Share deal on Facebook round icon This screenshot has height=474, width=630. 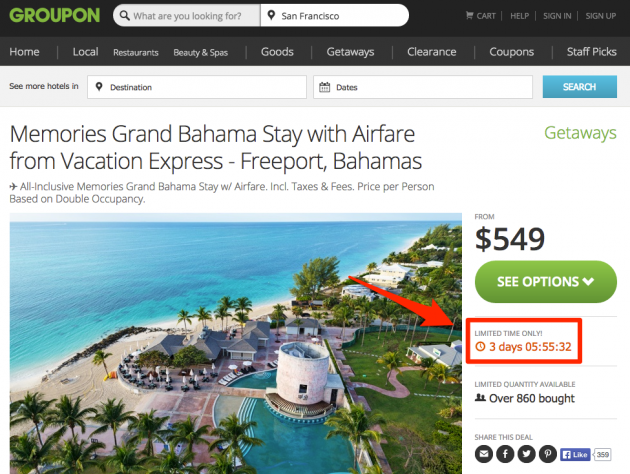(x=505, y=453)
